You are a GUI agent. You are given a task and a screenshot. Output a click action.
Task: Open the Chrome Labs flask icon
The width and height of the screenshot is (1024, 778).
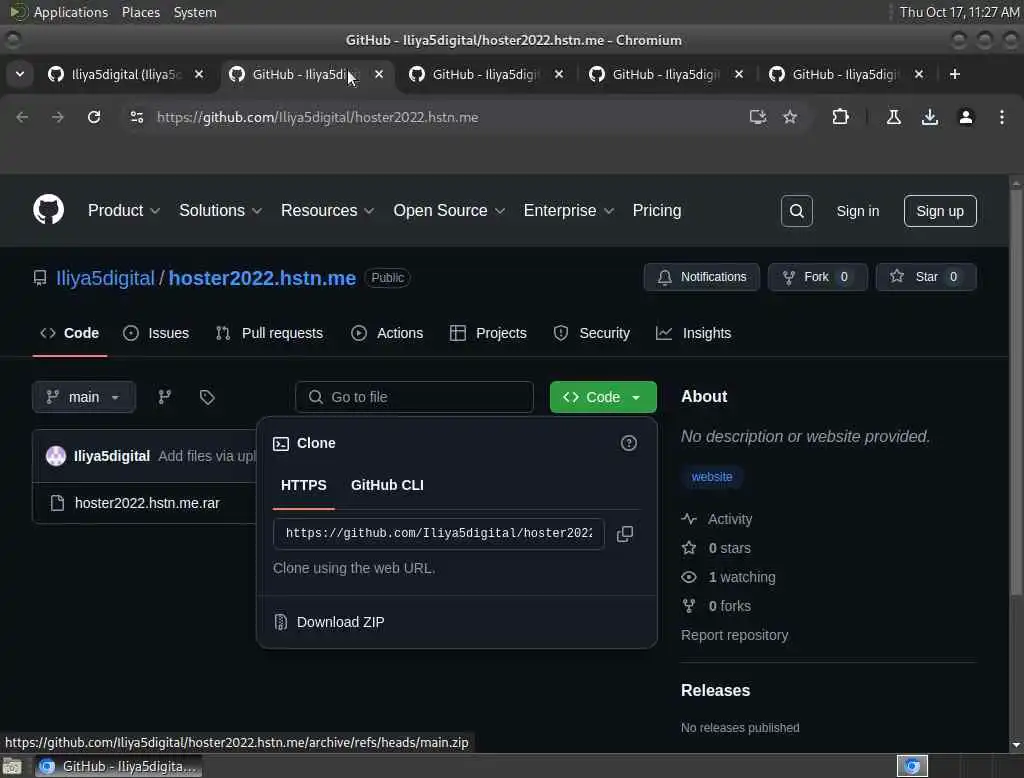(894, 117)
